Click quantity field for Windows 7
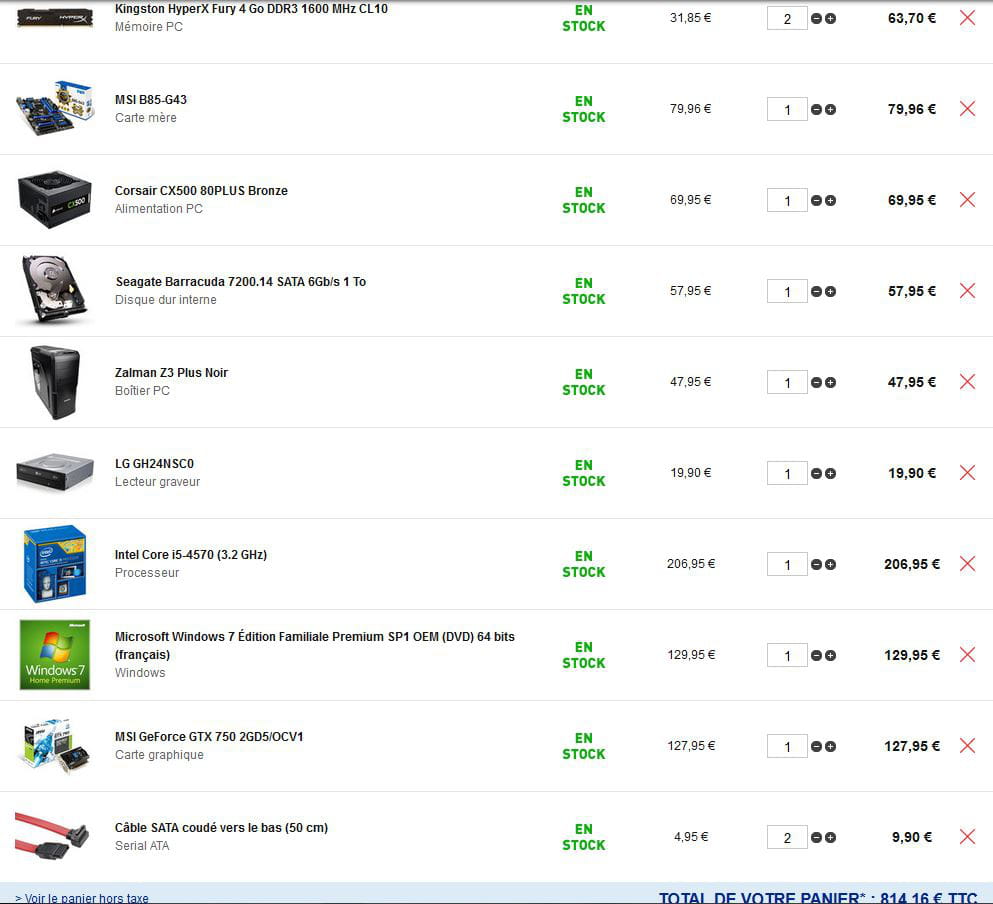The image size is (993, 904). [787, 656]
